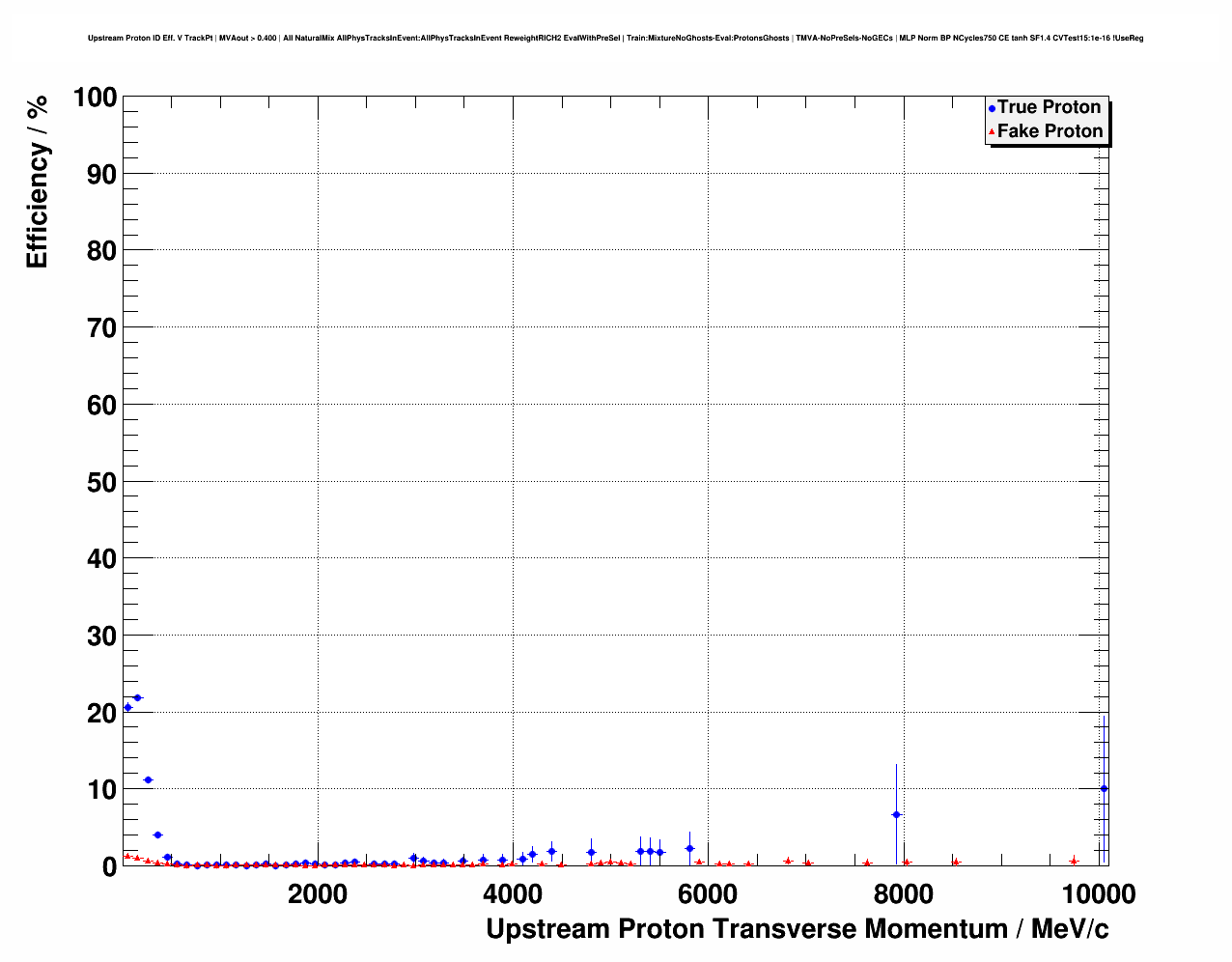This screenshot has width=1232, height=962.
Task: Select the 'Efficiency / %' y-axis title
Action: pos(37,182)
